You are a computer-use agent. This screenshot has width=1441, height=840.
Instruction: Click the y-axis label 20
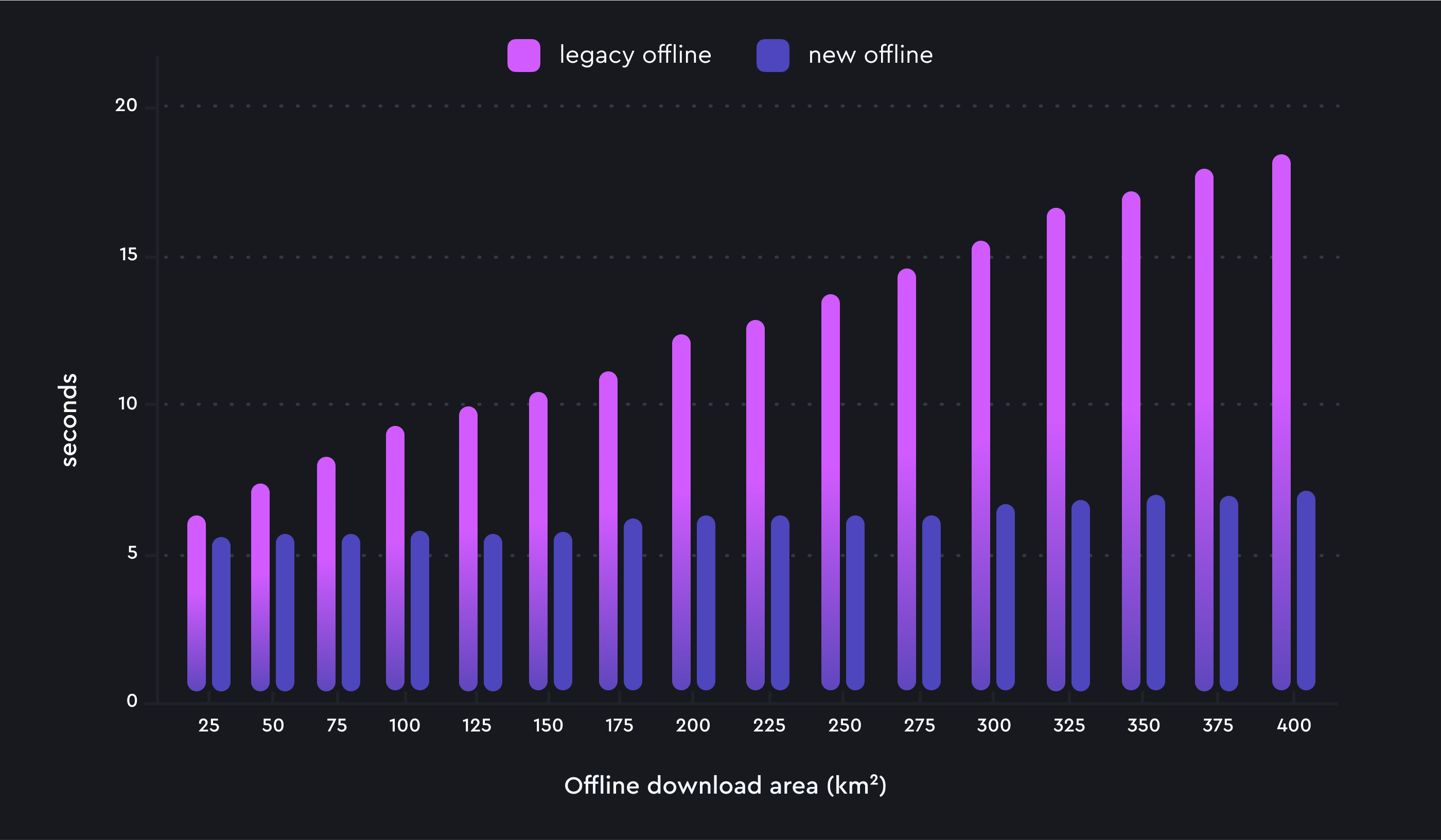[126, 106]
